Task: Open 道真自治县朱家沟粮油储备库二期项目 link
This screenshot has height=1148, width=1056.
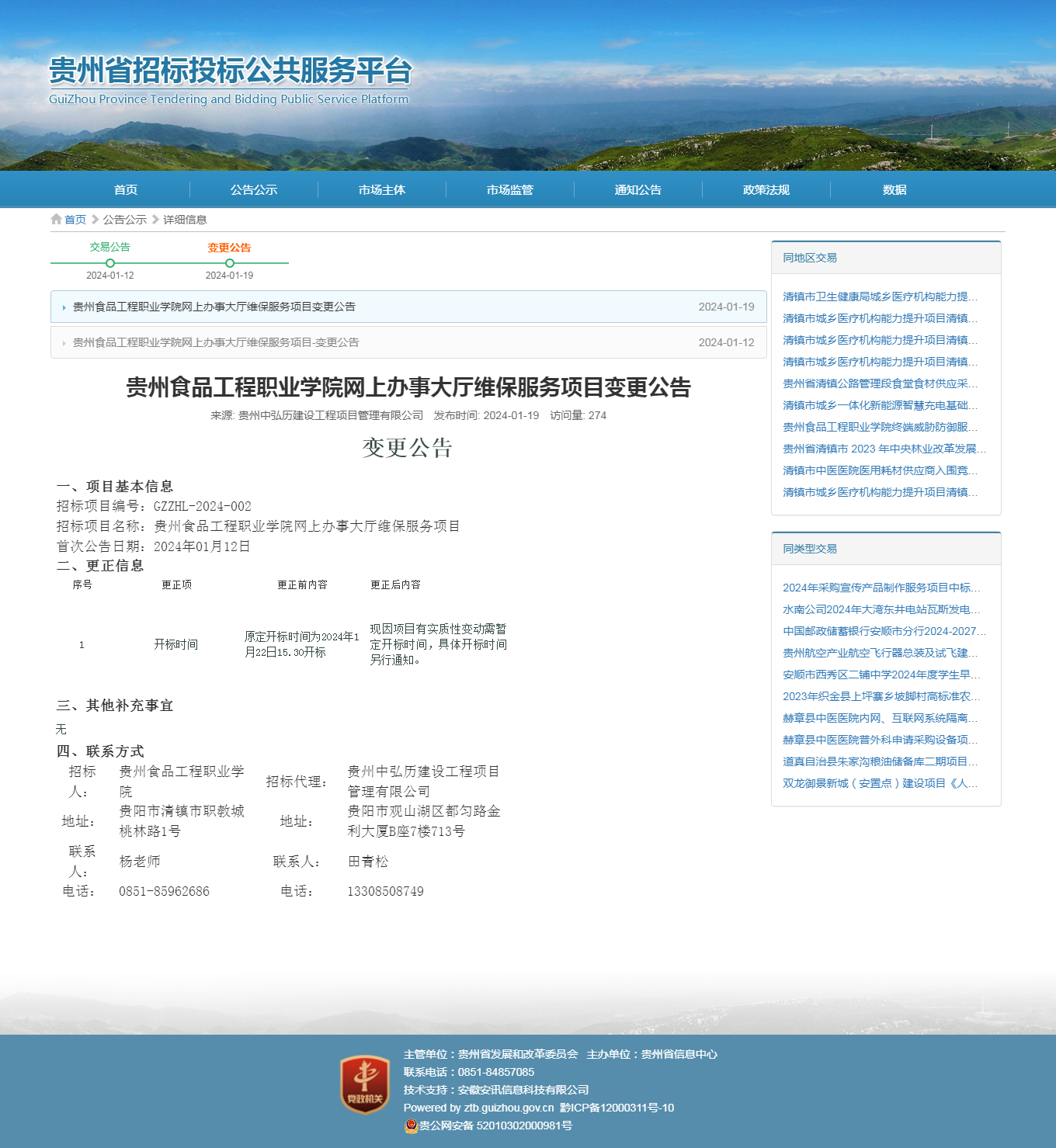Action: (x=881, y=761)
